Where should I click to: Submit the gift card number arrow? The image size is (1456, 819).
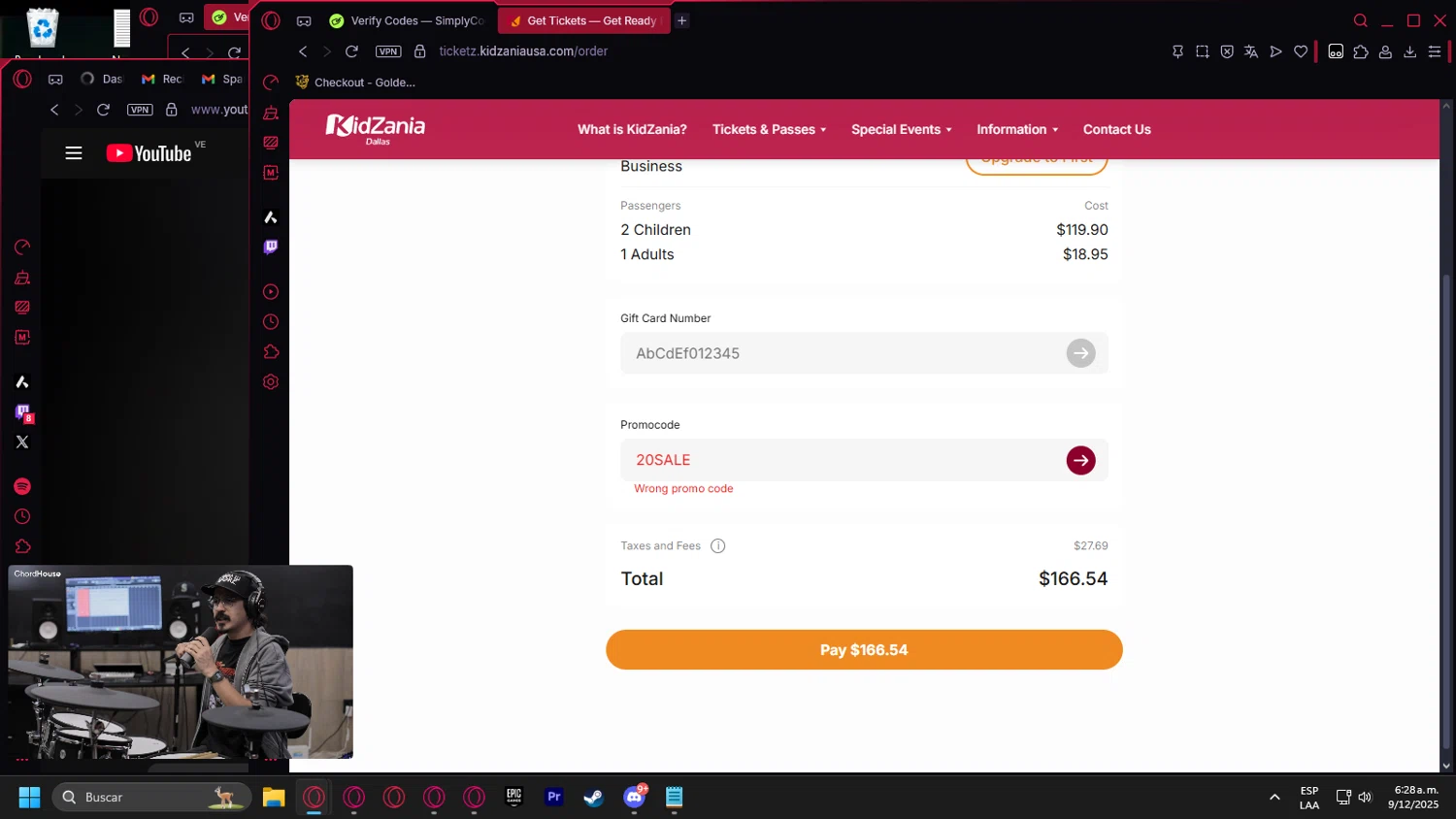tap(1080, 353)
